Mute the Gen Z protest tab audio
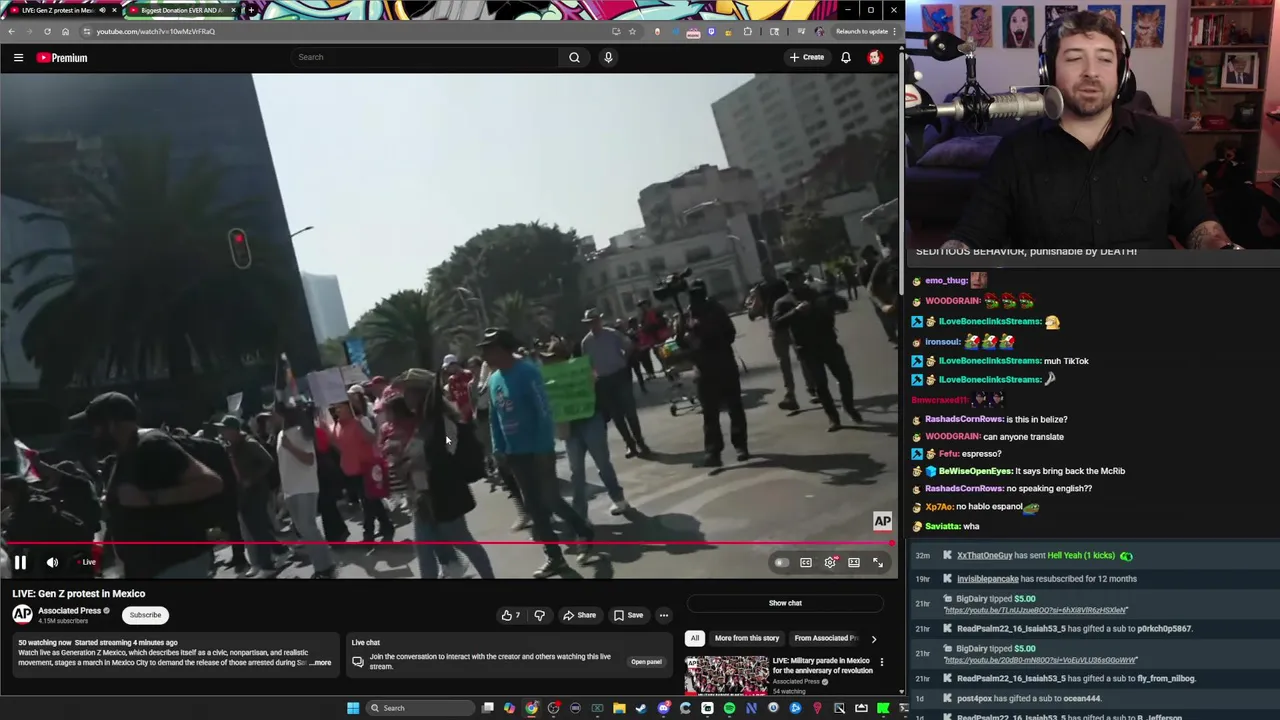This screenshot has width=1280, height=720. point(101,10)
